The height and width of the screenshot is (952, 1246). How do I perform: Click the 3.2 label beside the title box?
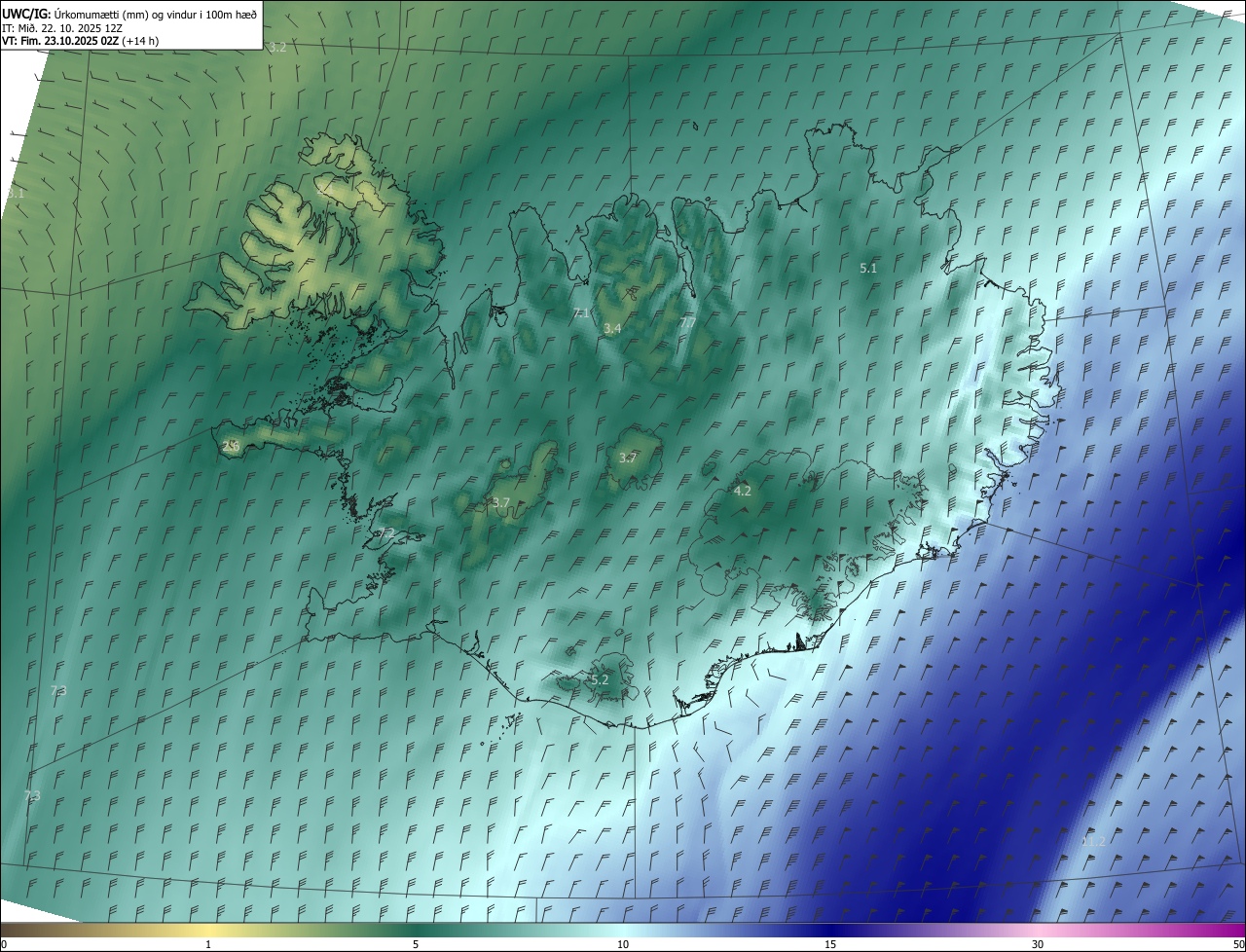pos(278,47)
